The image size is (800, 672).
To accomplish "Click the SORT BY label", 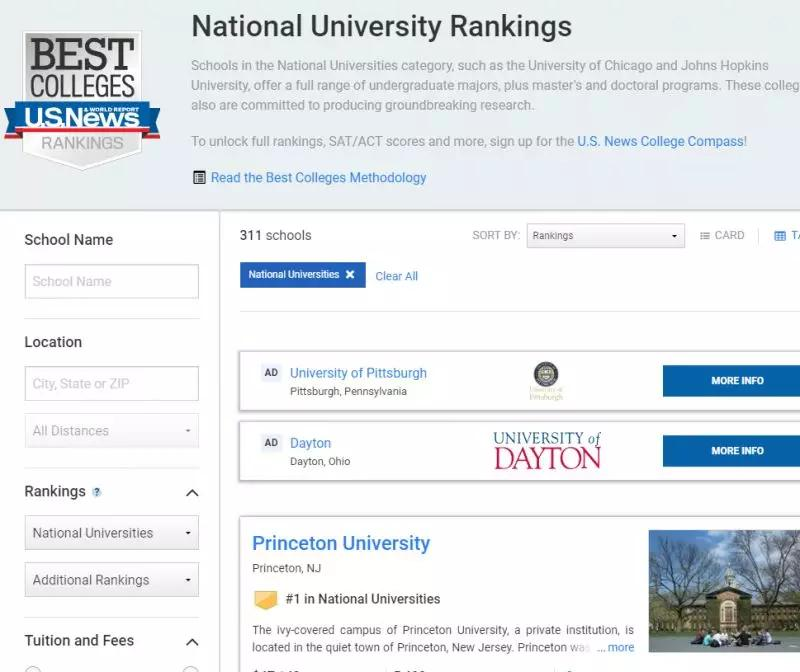I will (496, 235).
